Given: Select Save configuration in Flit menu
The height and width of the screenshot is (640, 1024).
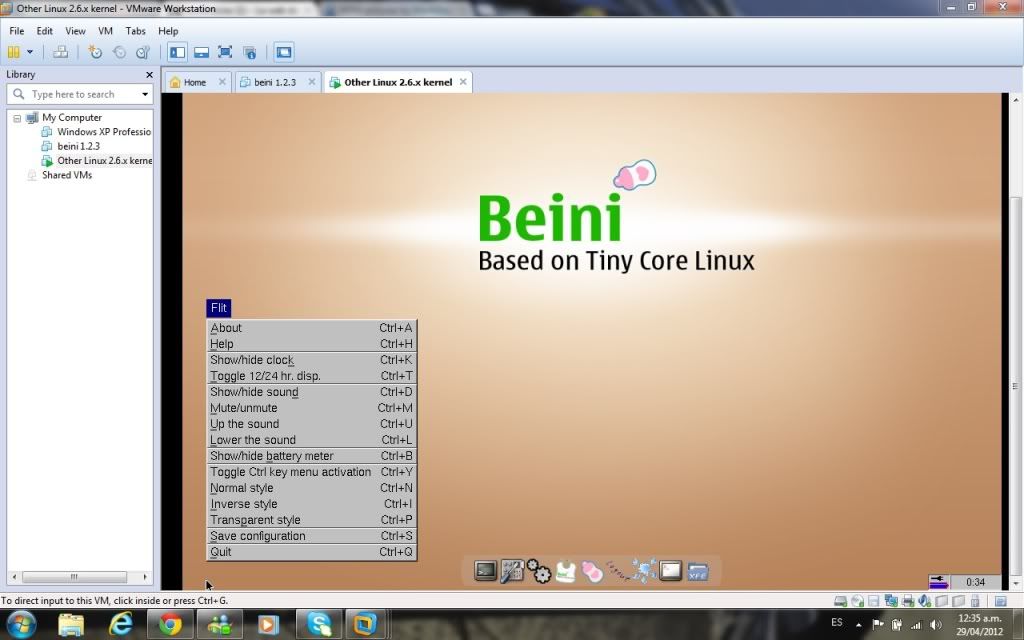Looking at the screenshot, I should [312, 536].
